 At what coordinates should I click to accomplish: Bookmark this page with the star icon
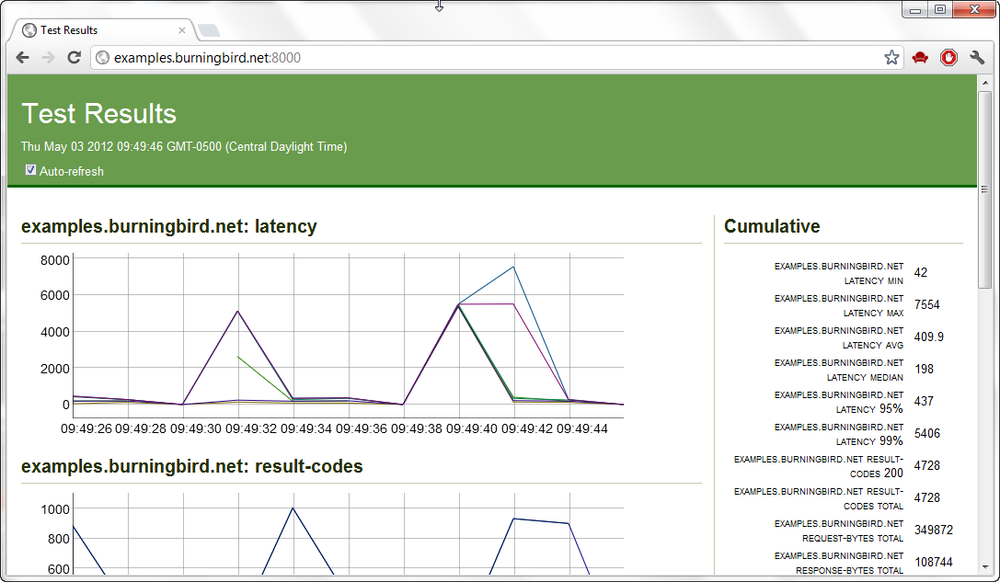click(x=891, y=58)
